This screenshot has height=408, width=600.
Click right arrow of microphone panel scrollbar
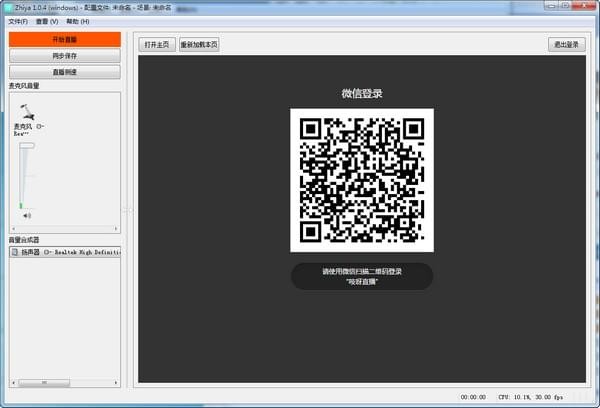pos(116,228)
